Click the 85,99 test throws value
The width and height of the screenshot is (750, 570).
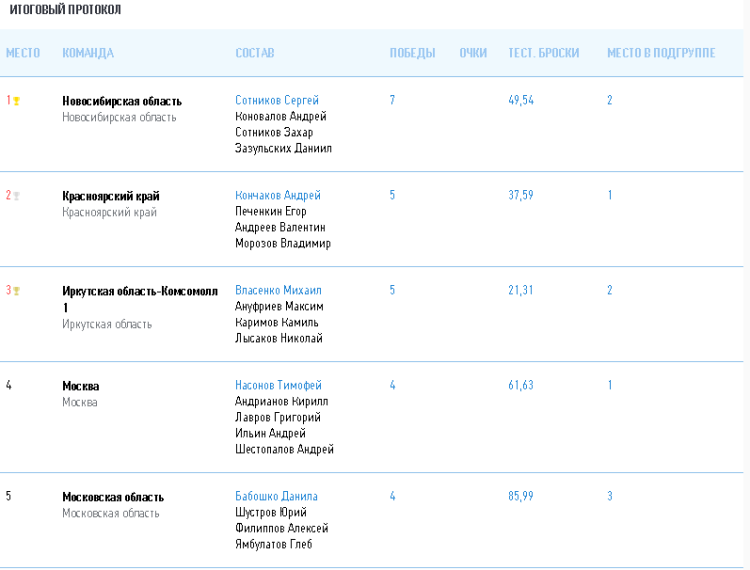[x=521, y=496]
